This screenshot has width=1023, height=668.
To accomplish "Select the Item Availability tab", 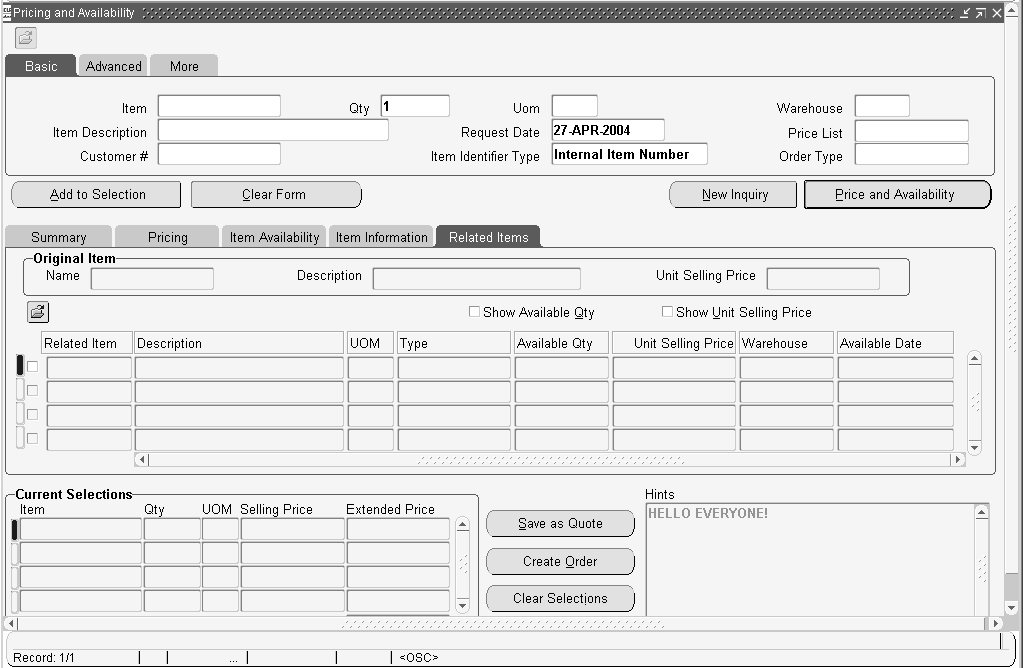I will (274, 237).
